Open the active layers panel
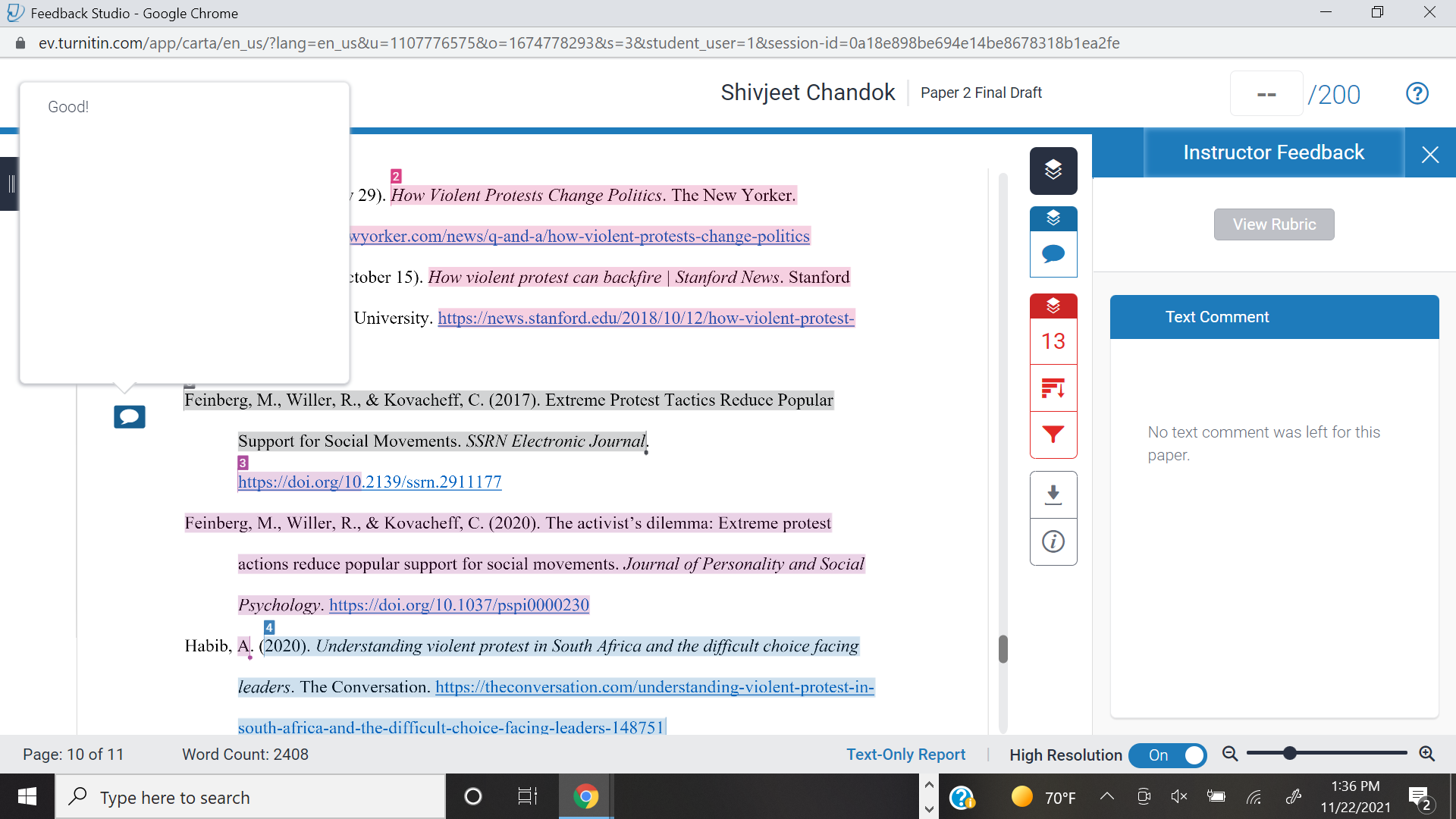Viewport: 1456px width, 819px height. coord(1053,170)
